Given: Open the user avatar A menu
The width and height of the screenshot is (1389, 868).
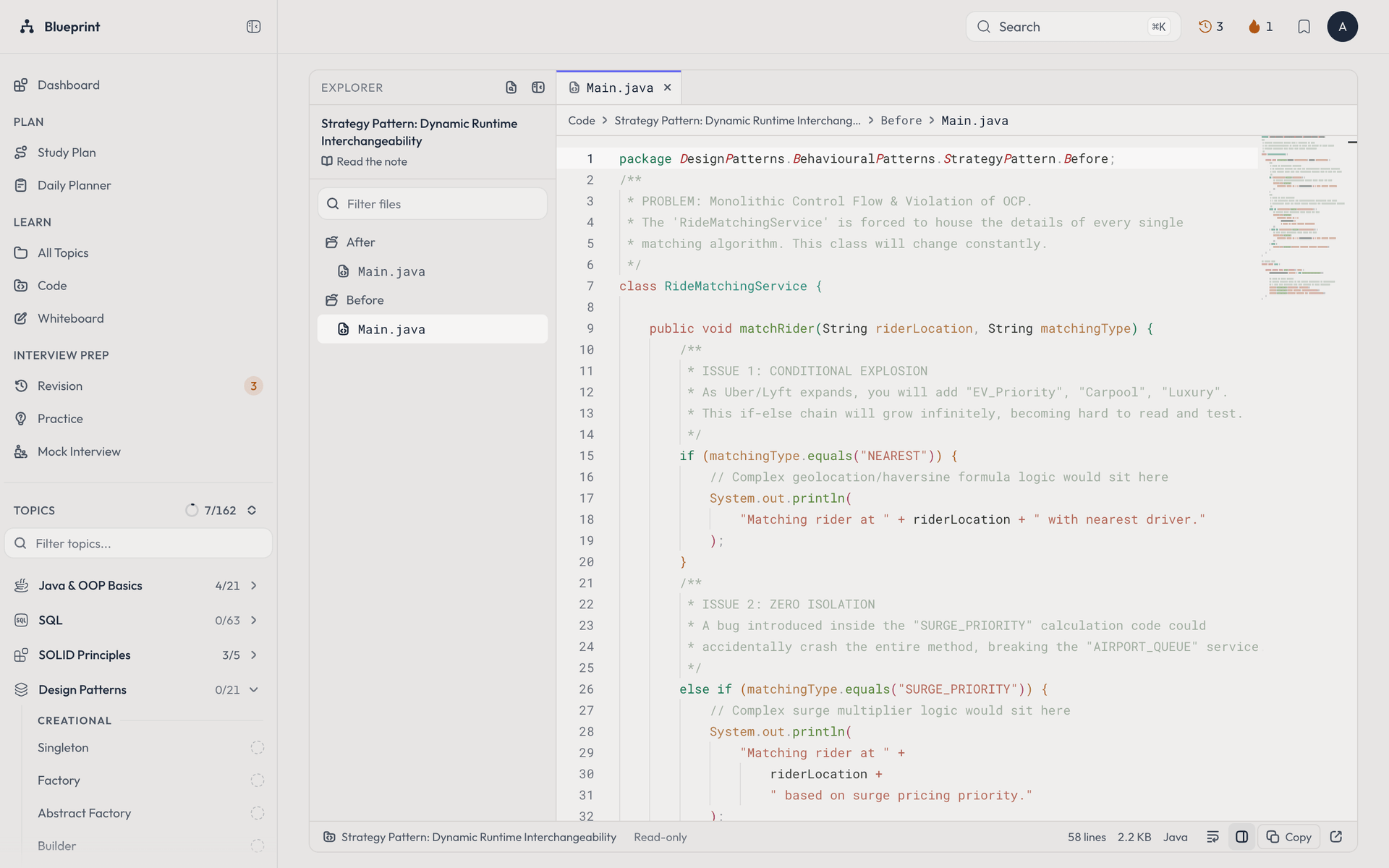Looking at the screenshot, I should coord(1342,27).
